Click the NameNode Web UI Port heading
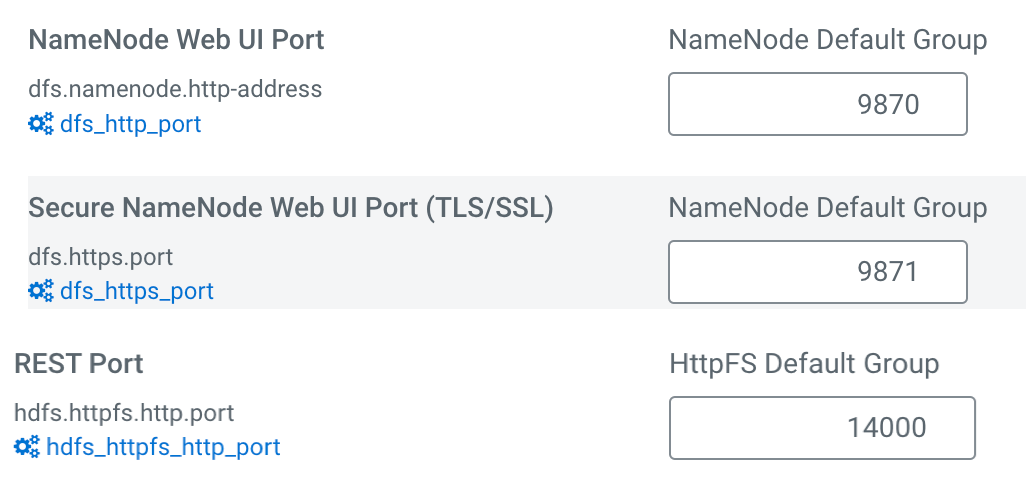This screenshot has height=480, width=1026. [x=176, y=40]
